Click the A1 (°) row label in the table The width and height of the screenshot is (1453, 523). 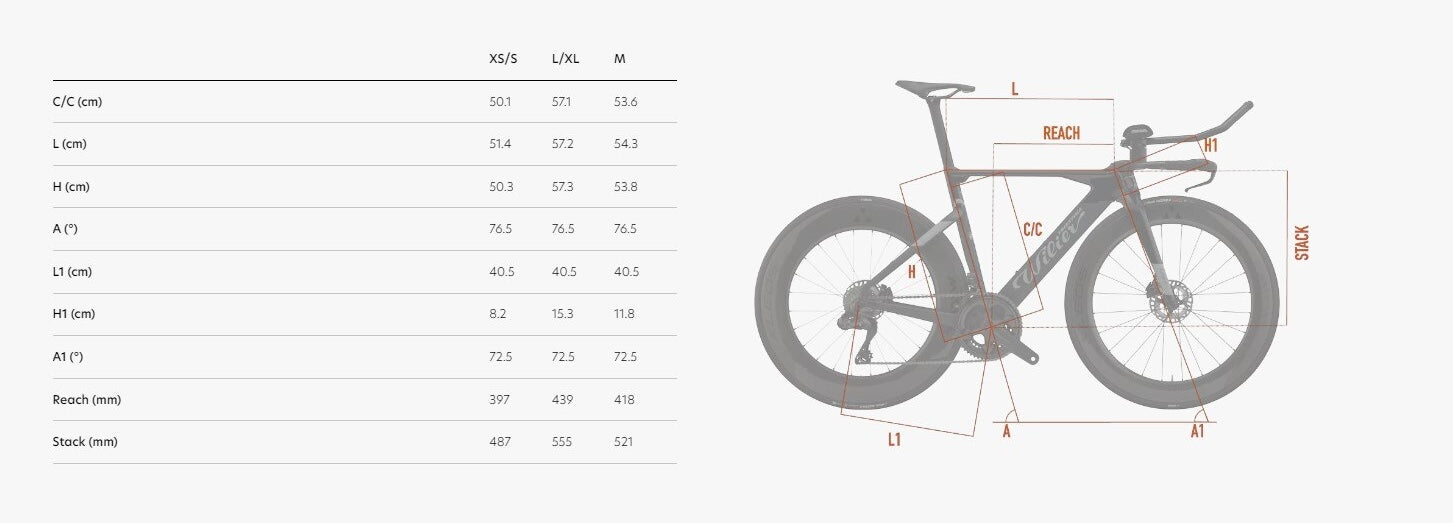click(68, 357)
